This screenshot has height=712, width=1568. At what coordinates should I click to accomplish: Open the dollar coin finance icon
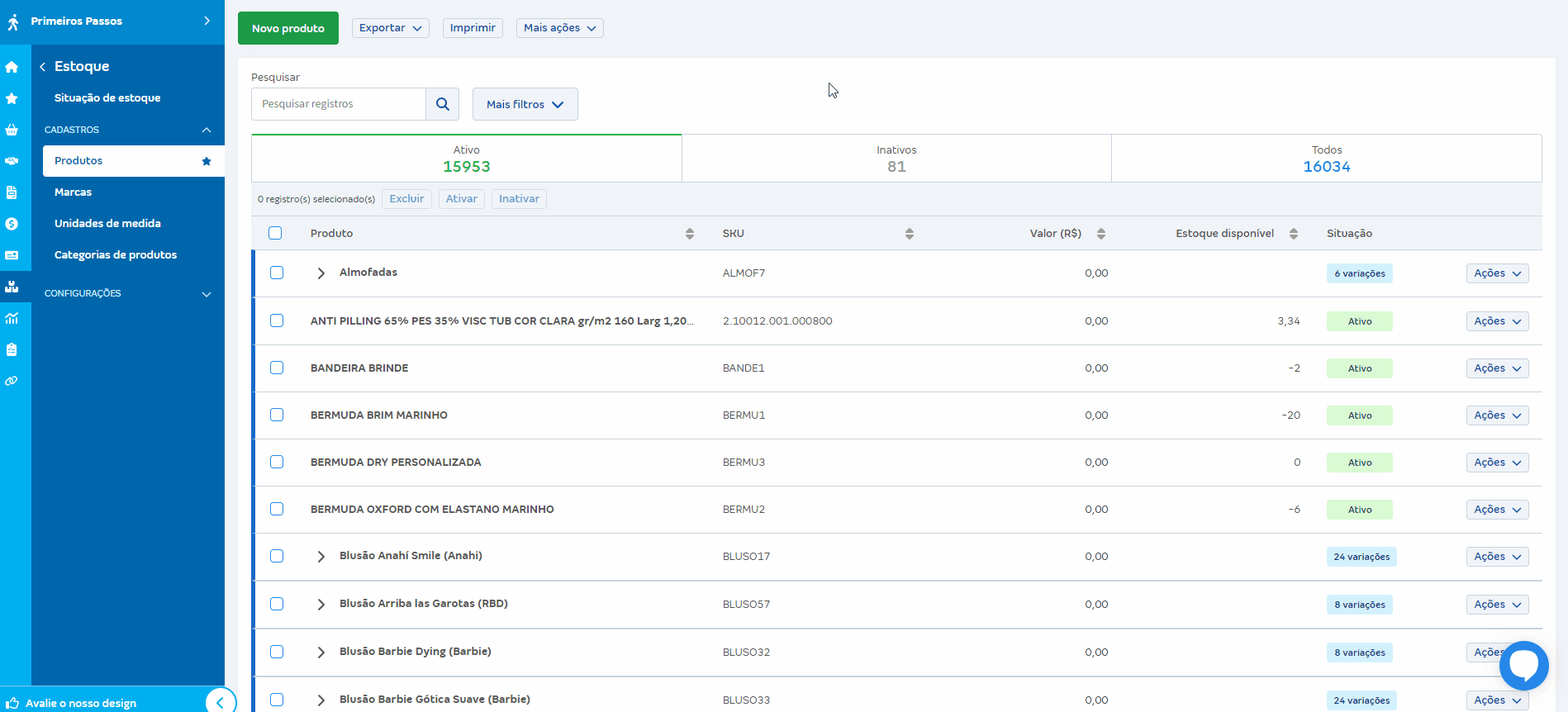click(12, 224)
